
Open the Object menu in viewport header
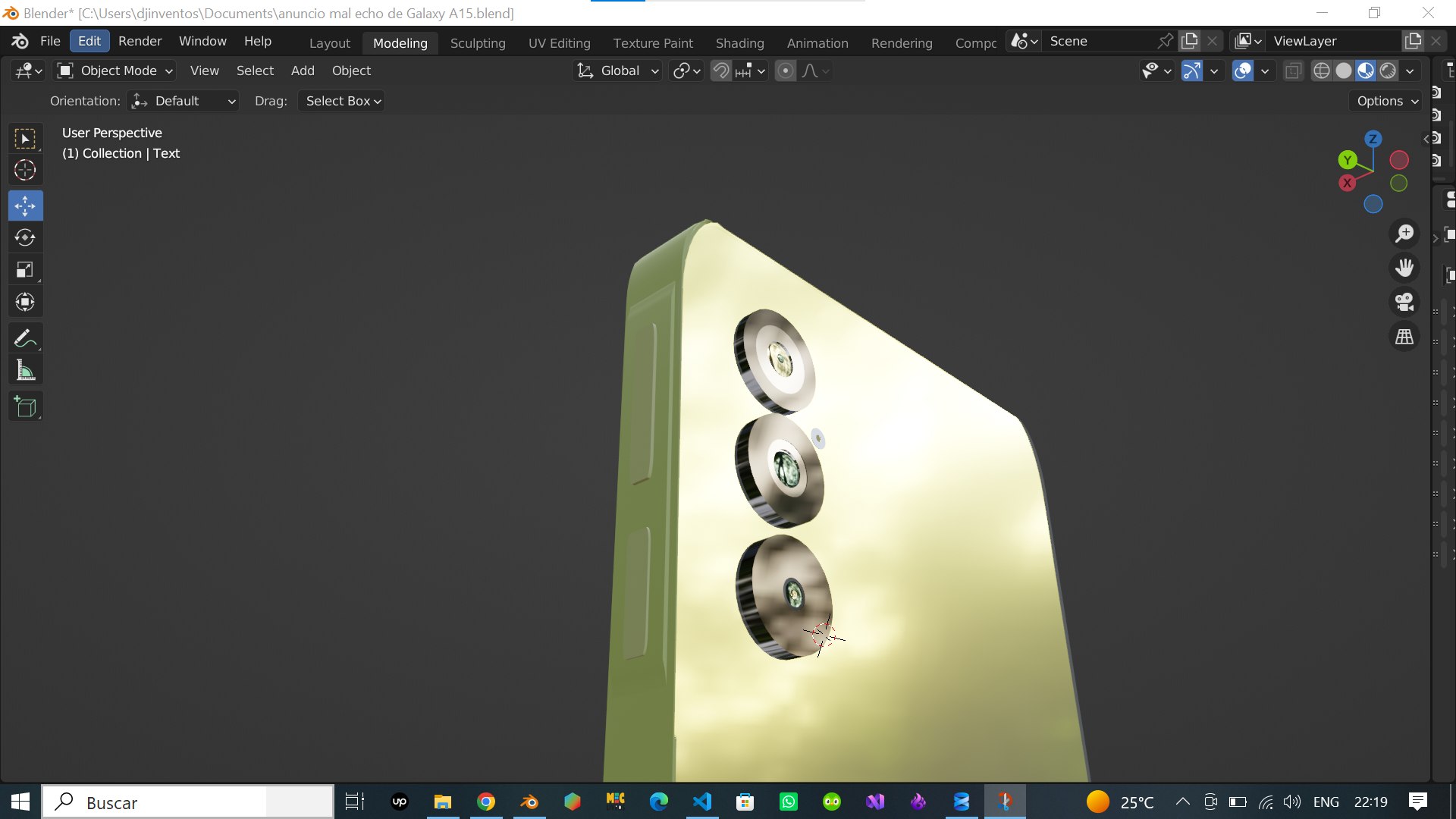coord(351,71)
